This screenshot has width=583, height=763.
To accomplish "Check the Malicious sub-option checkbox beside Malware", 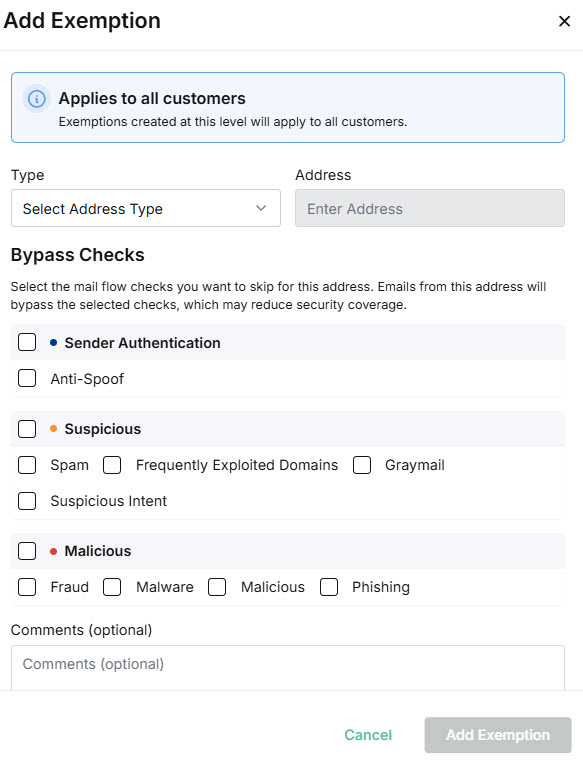I will [x=217, y=587].
